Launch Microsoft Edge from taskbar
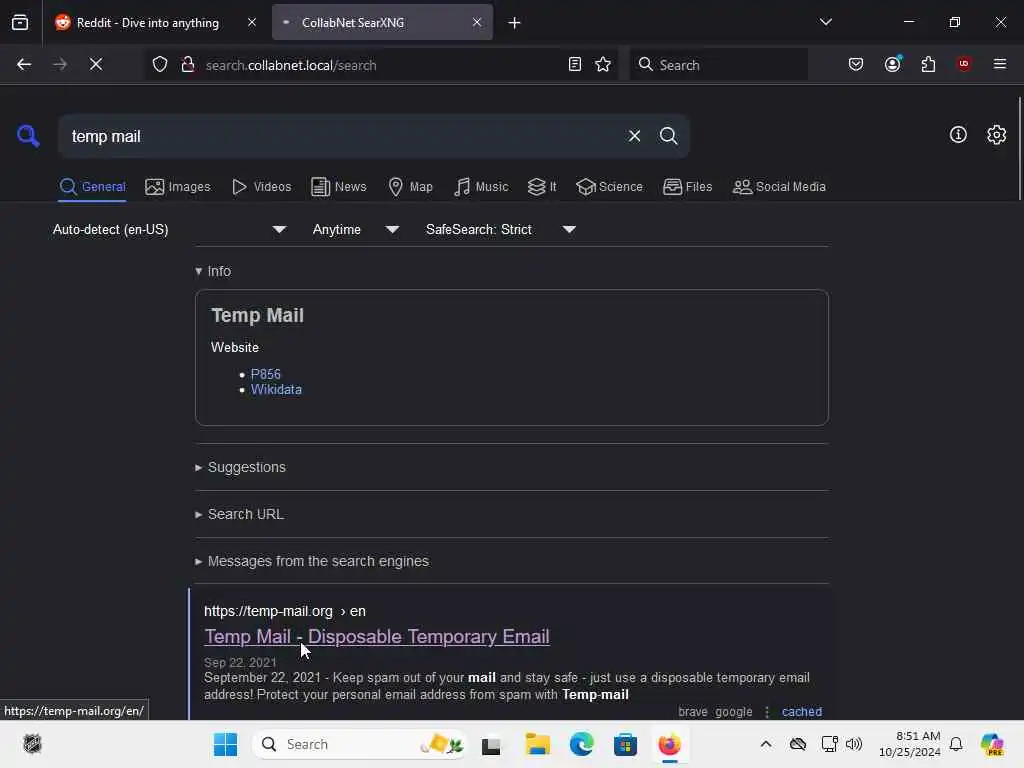 pos(581,744)
